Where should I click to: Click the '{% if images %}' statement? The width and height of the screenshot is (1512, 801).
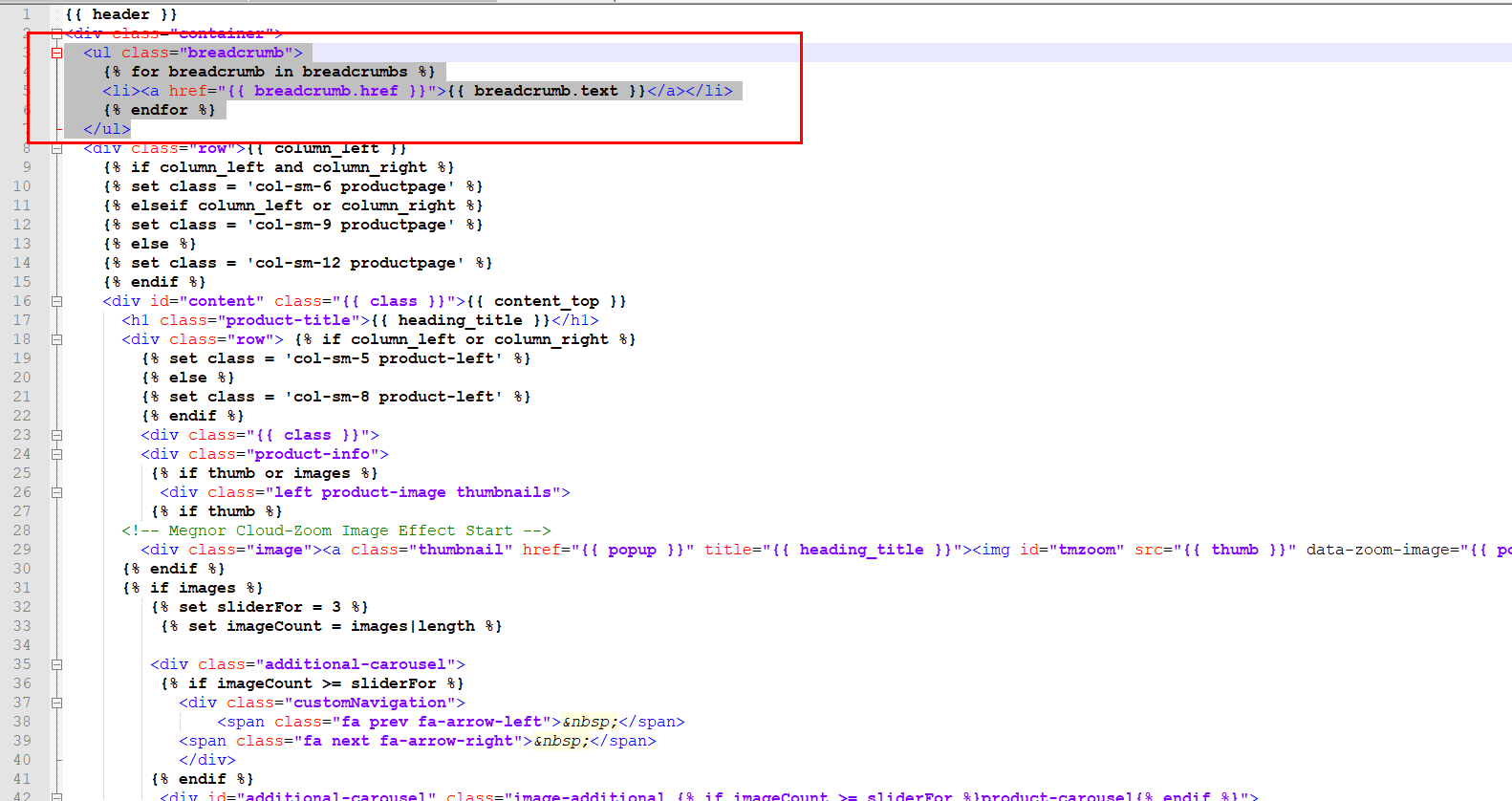coord(193,588)
